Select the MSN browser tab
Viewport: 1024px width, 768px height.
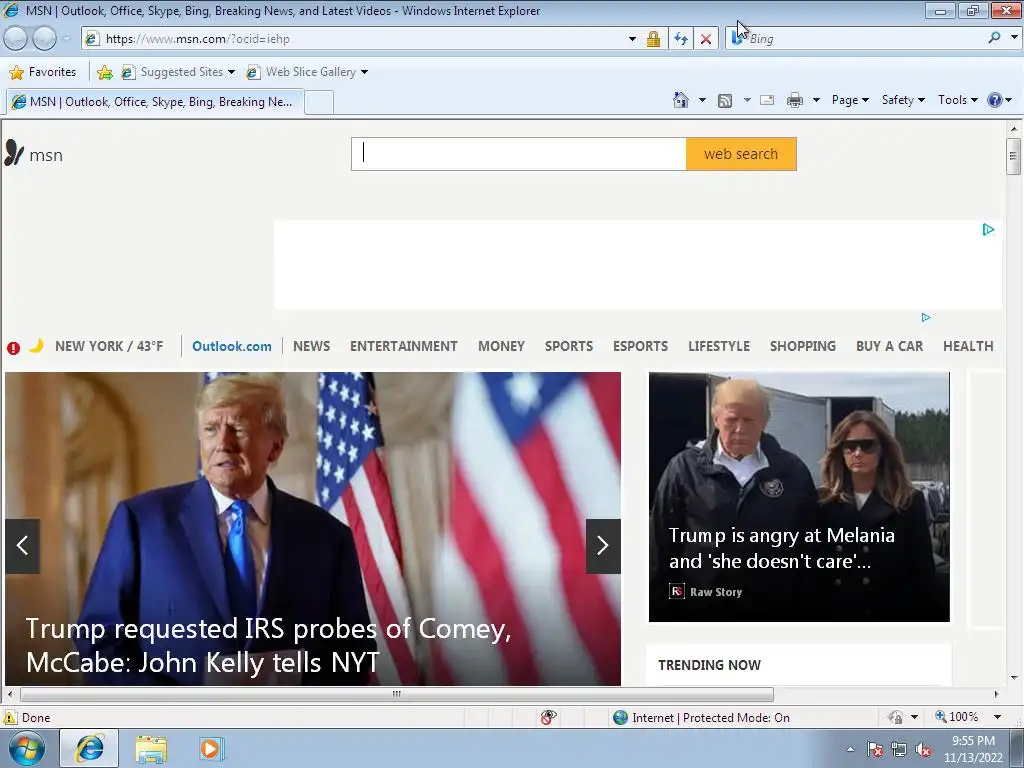pos(155,102)
